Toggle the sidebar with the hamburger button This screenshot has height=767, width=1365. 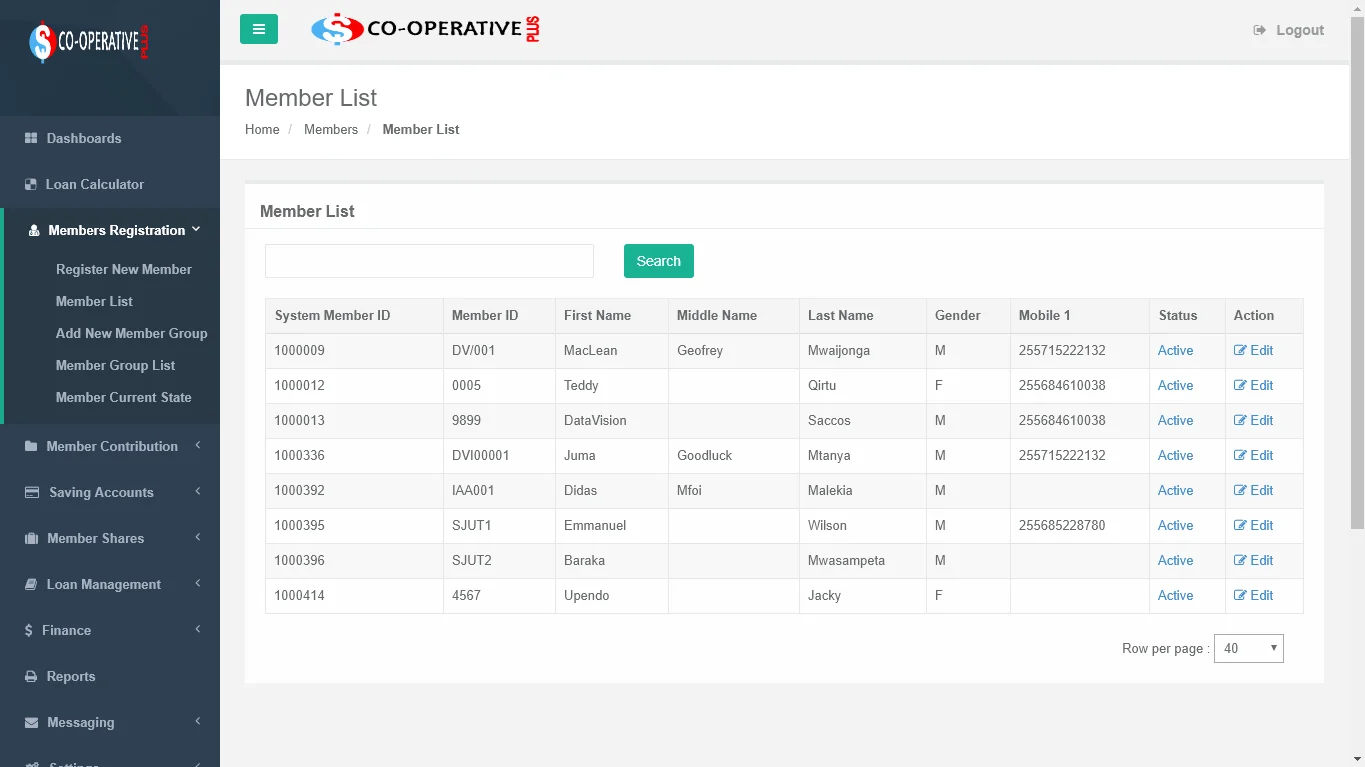259,29
